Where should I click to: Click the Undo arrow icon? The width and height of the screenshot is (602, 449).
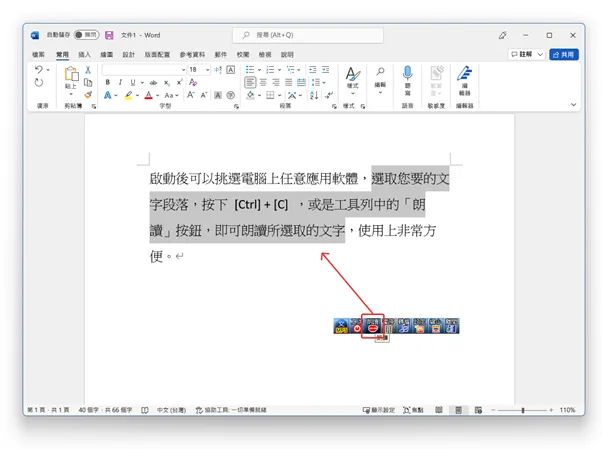click(x=39, y=70)
